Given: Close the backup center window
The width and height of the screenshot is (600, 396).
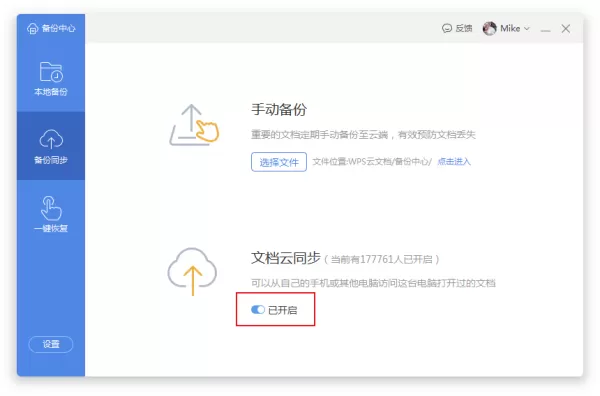Looking at the screenshot, I should click(x=566, y=29).
